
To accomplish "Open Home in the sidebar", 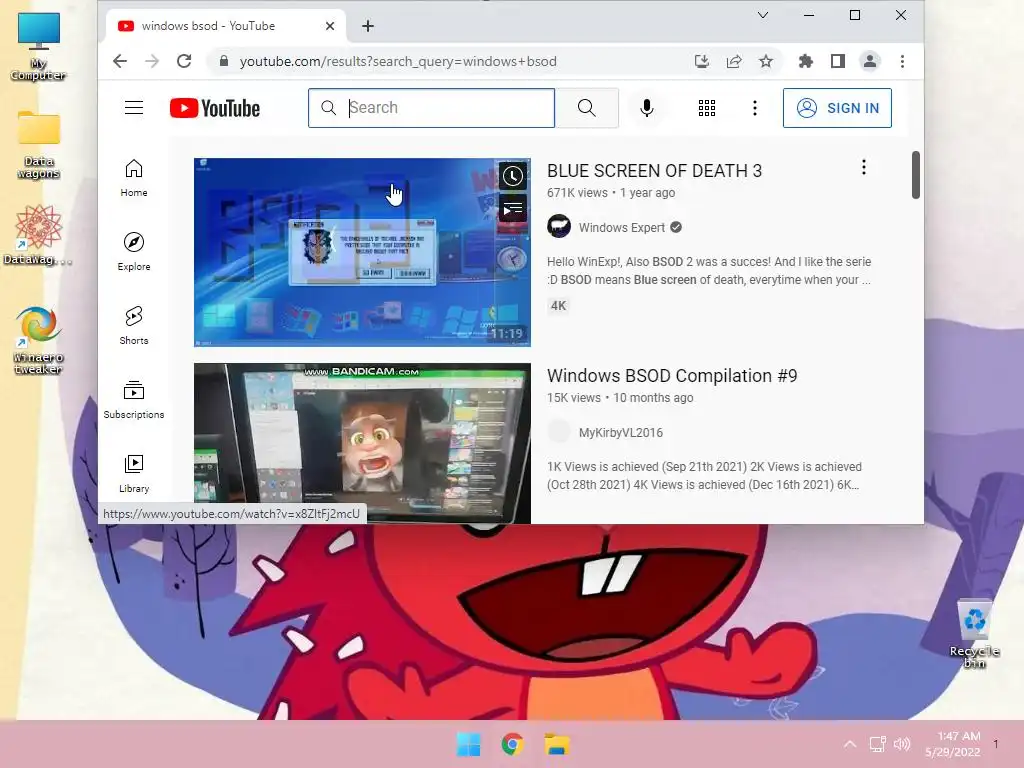I will (x=134, y=178).
